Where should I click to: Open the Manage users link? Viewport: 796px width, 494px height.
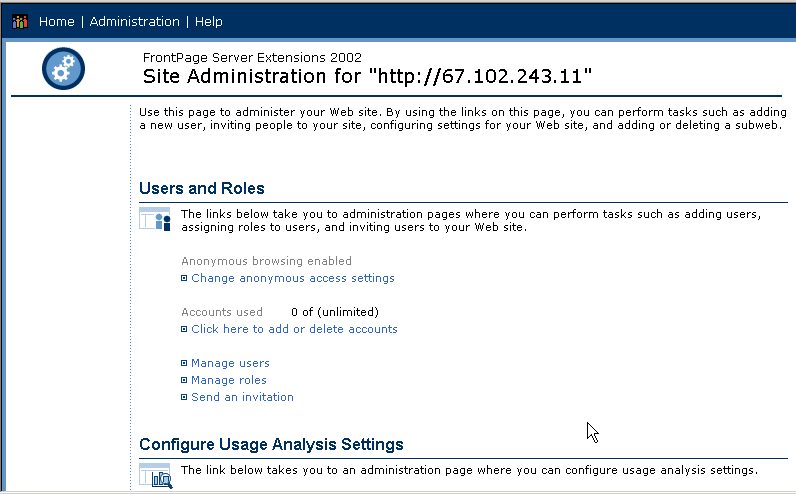tap(230, 363)
